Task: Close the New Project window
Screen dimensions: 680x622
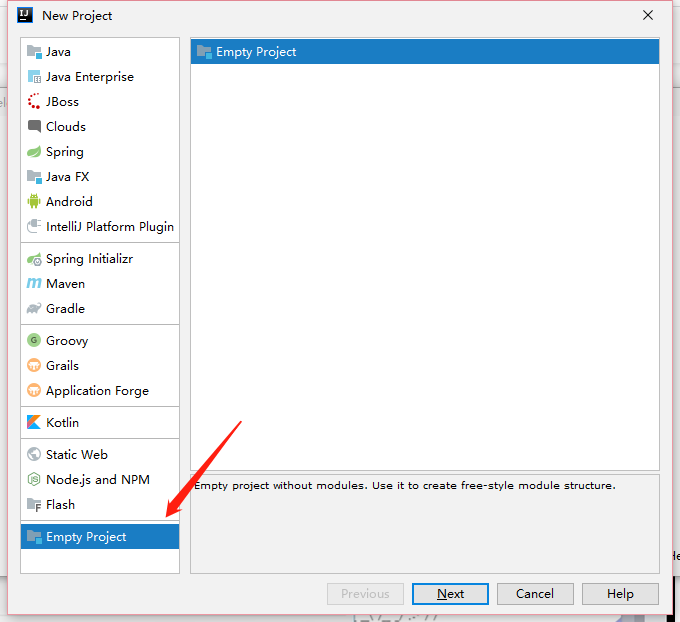Action: pyautogui.click(x=648, y=15)
